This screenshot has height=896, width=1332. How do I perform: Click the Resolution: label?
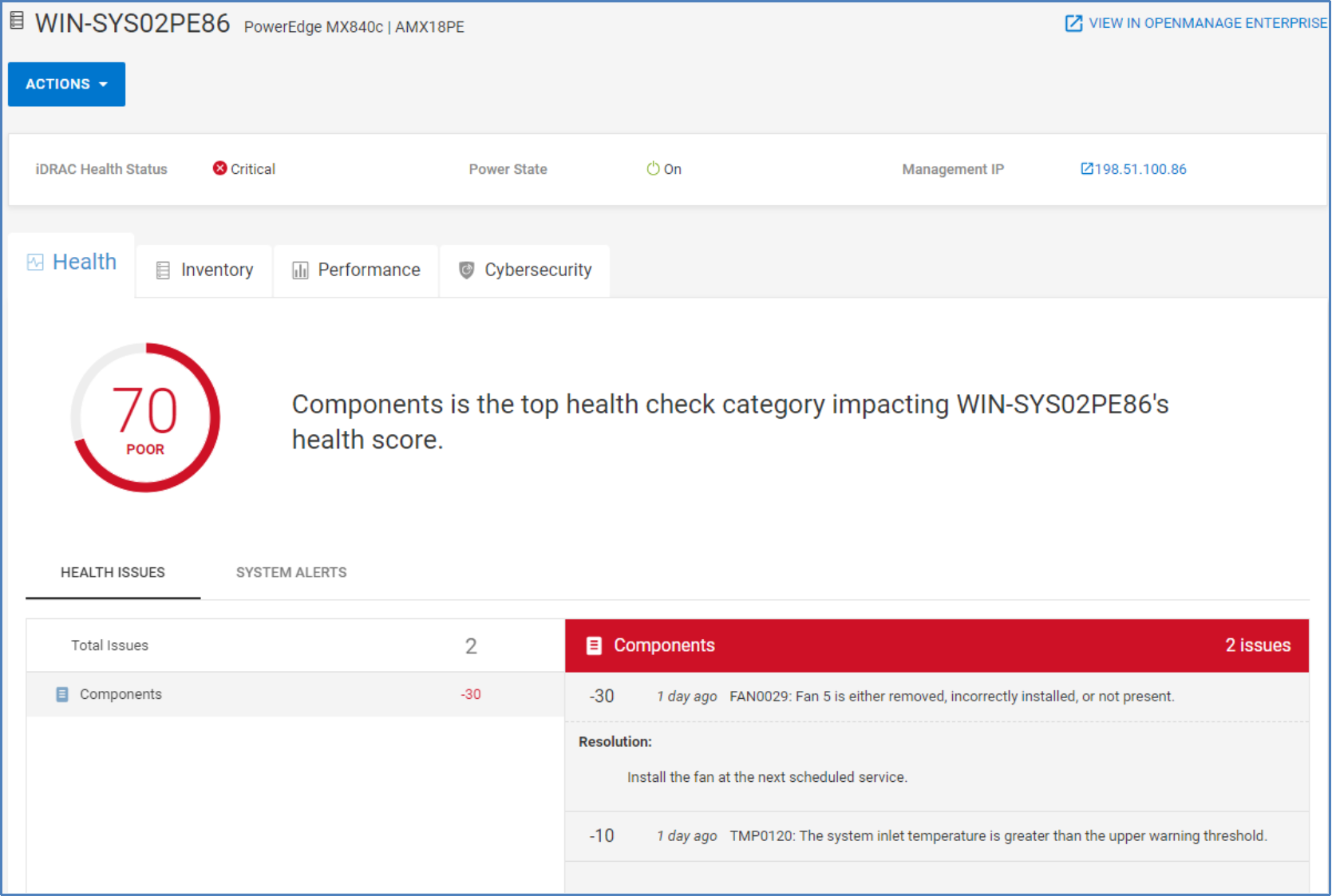tap(615, 742)
